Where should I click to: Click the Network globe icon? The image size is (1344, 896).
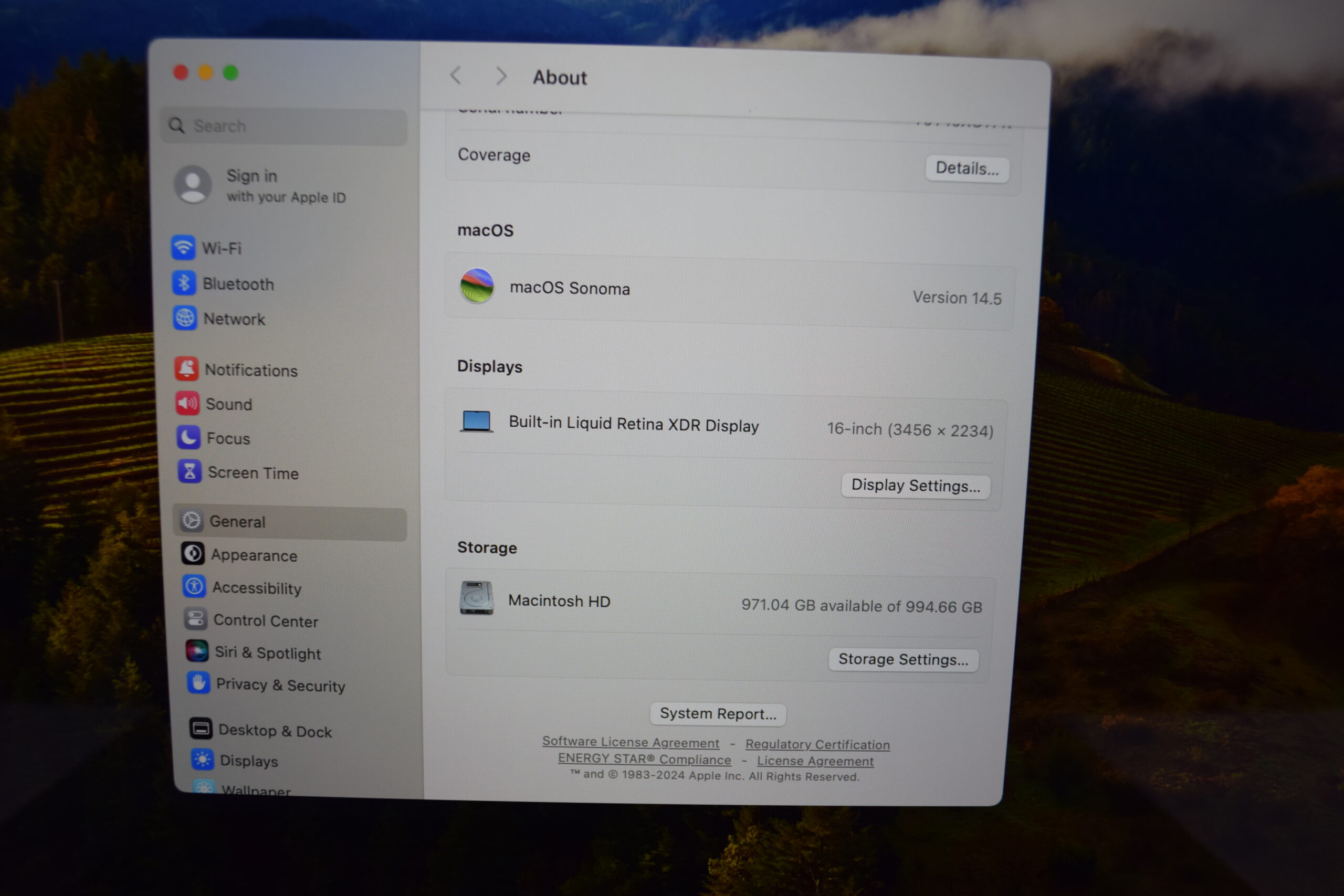click(x=185, y=318)
